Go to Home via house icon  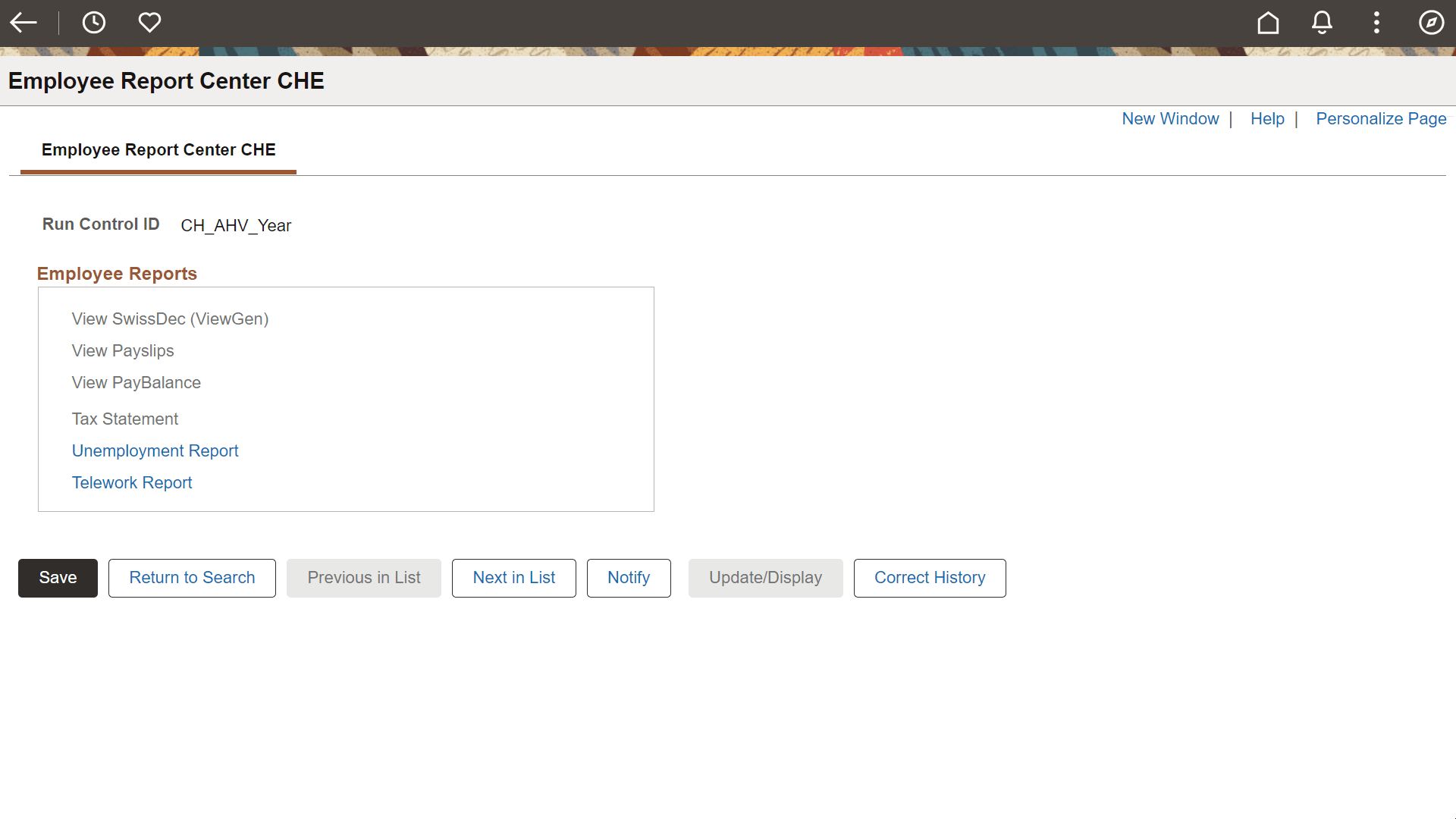click(1268, 23)
